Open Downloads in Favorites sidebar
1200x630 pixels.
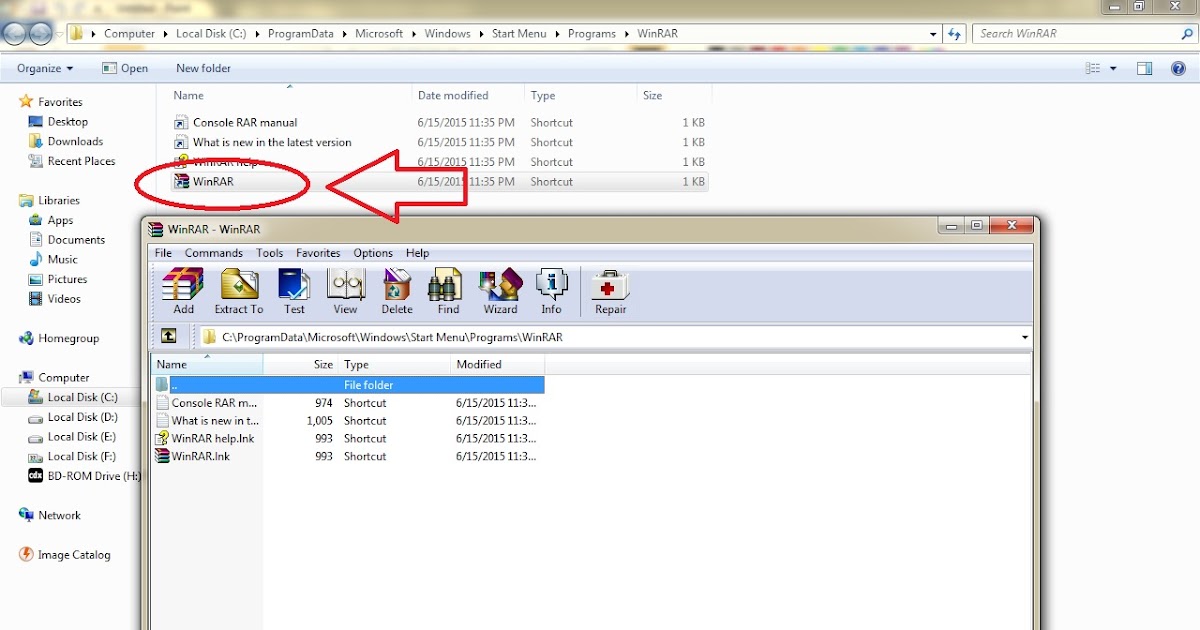(x=65, y=141)
